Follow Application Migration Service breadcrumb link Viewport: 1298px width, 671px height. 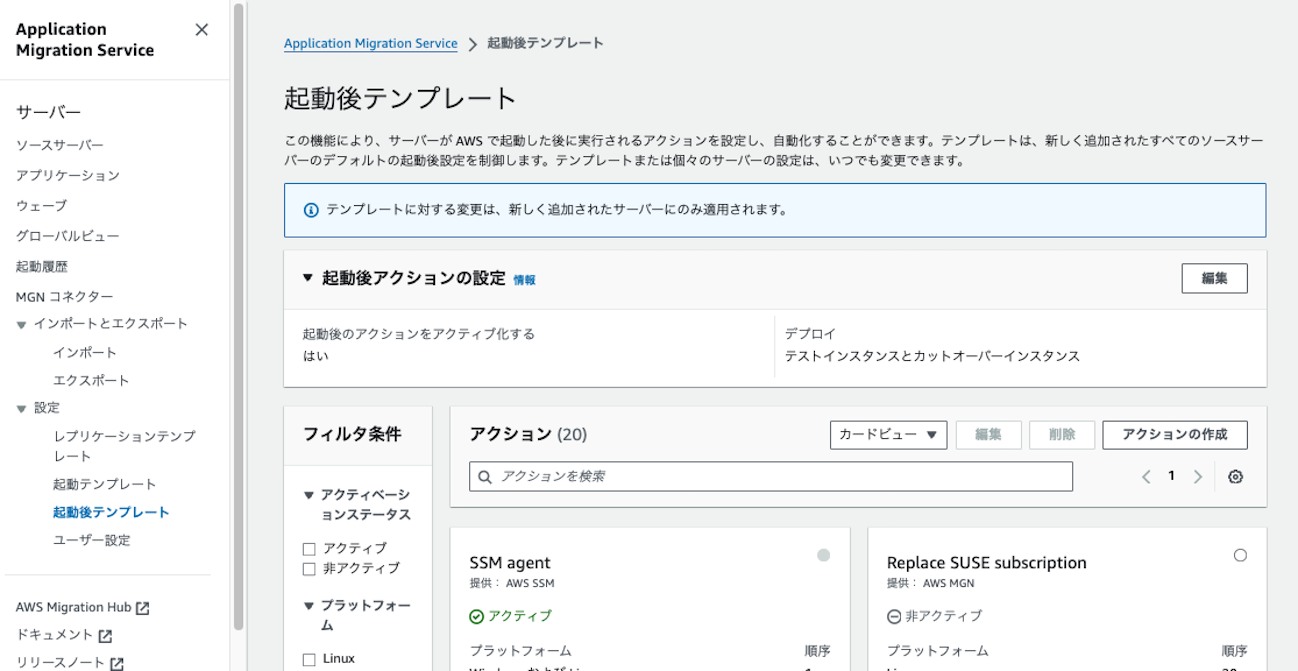pos(370,44)
